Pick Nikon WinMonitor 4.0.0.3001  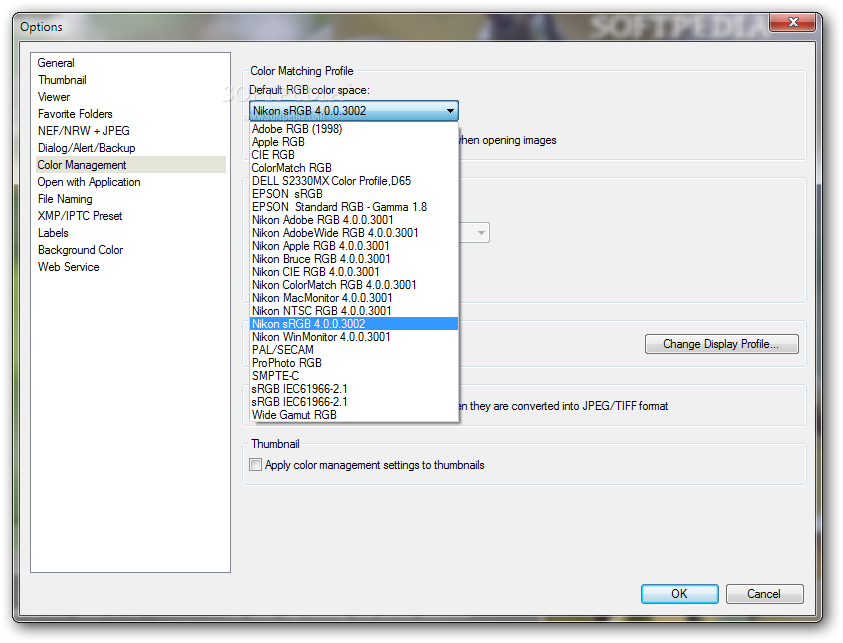pyautogui.click(x=354, y=337)
